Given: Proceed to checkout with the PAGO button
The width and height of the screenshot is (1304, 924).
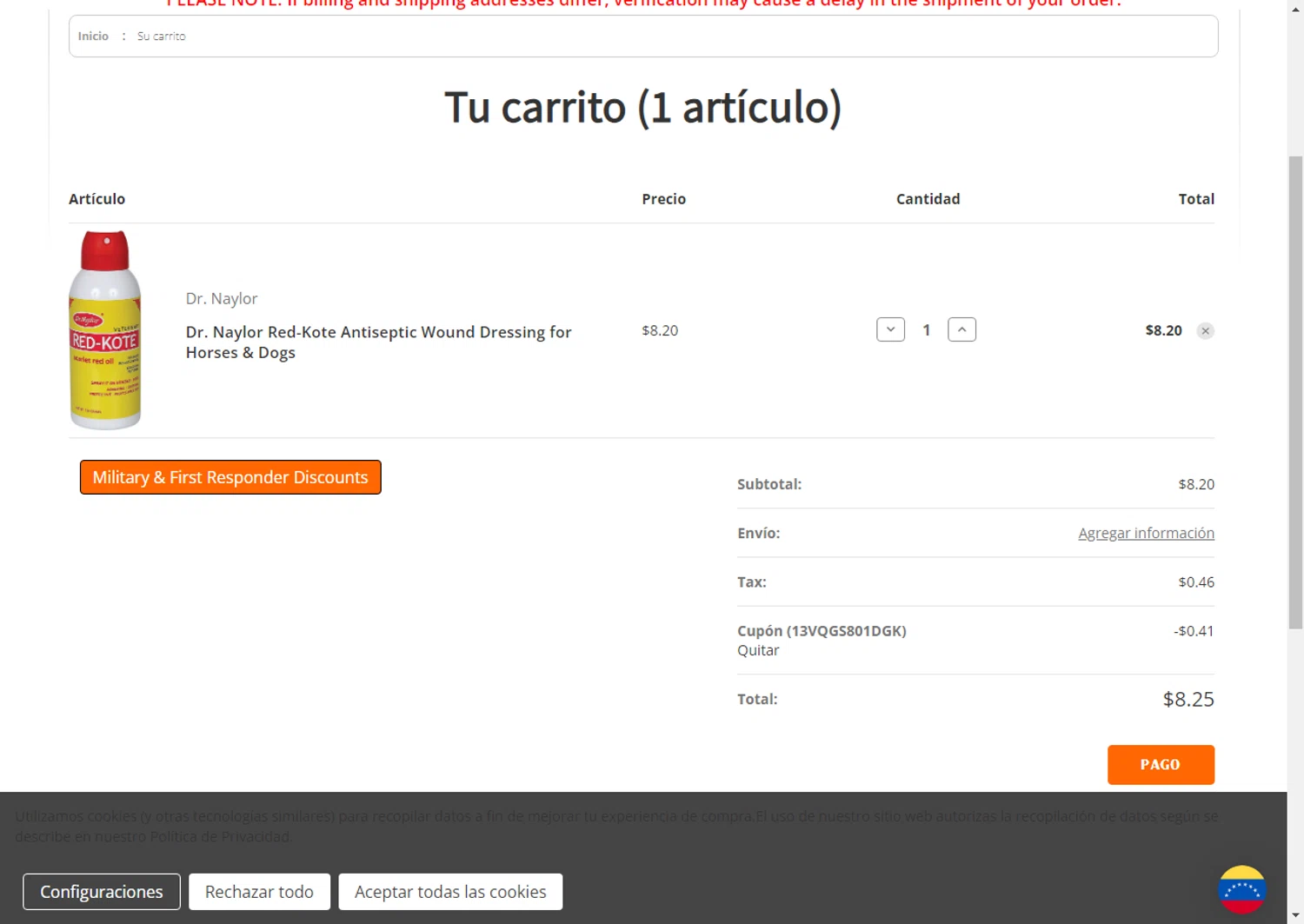Looking at the screenshot, I should [x=1161, y=765].
